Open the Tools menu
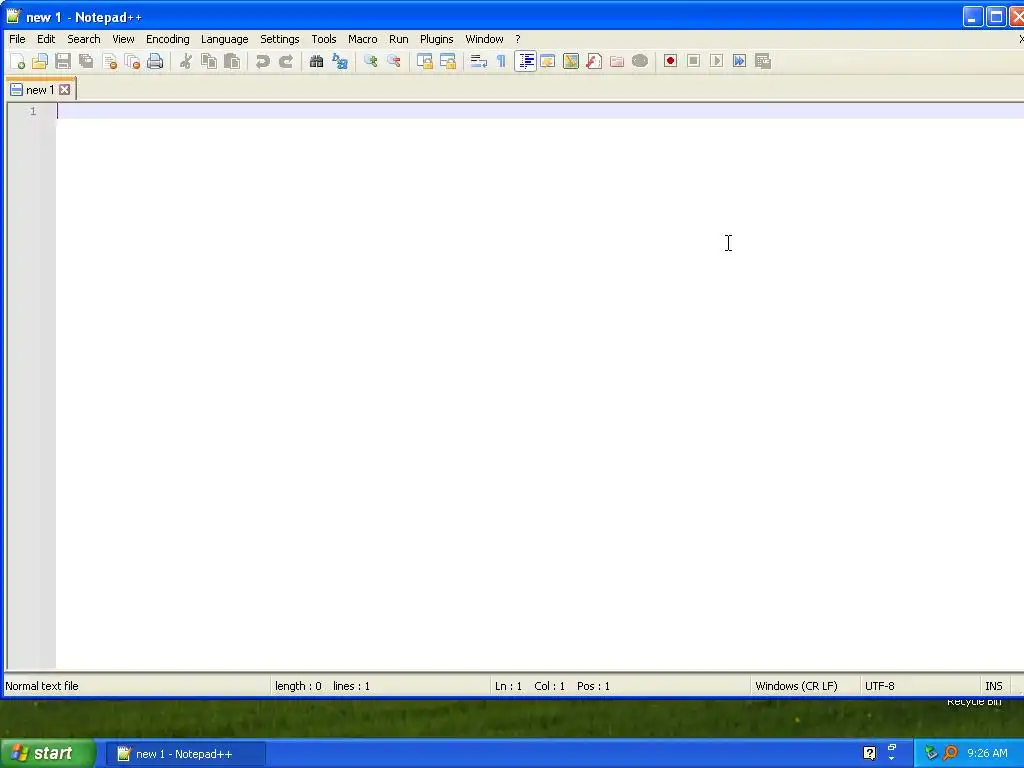The image size is (1024, 768). 324,39
